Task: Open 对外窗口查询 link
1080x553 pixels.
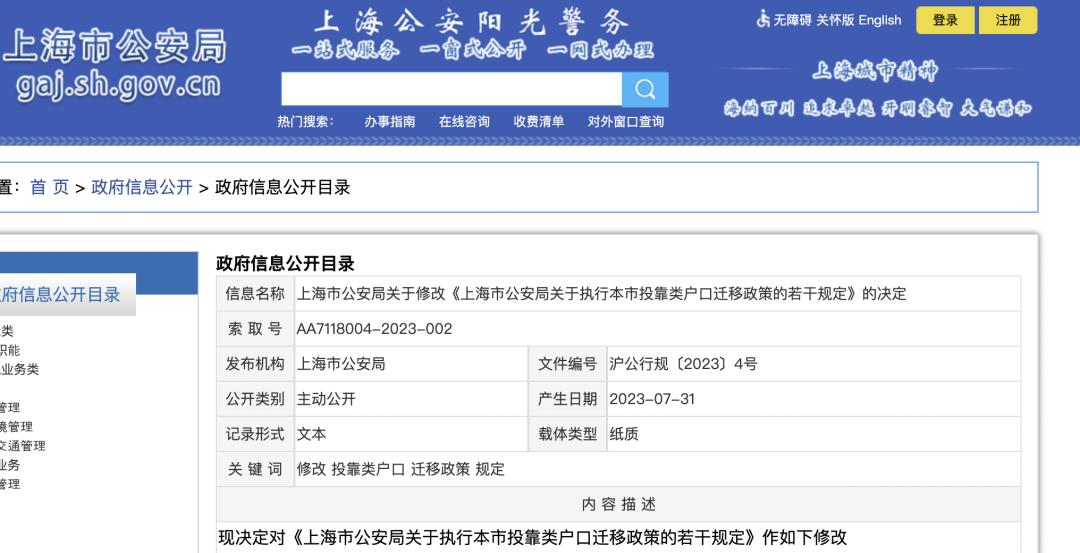Action: pos(625,122)
